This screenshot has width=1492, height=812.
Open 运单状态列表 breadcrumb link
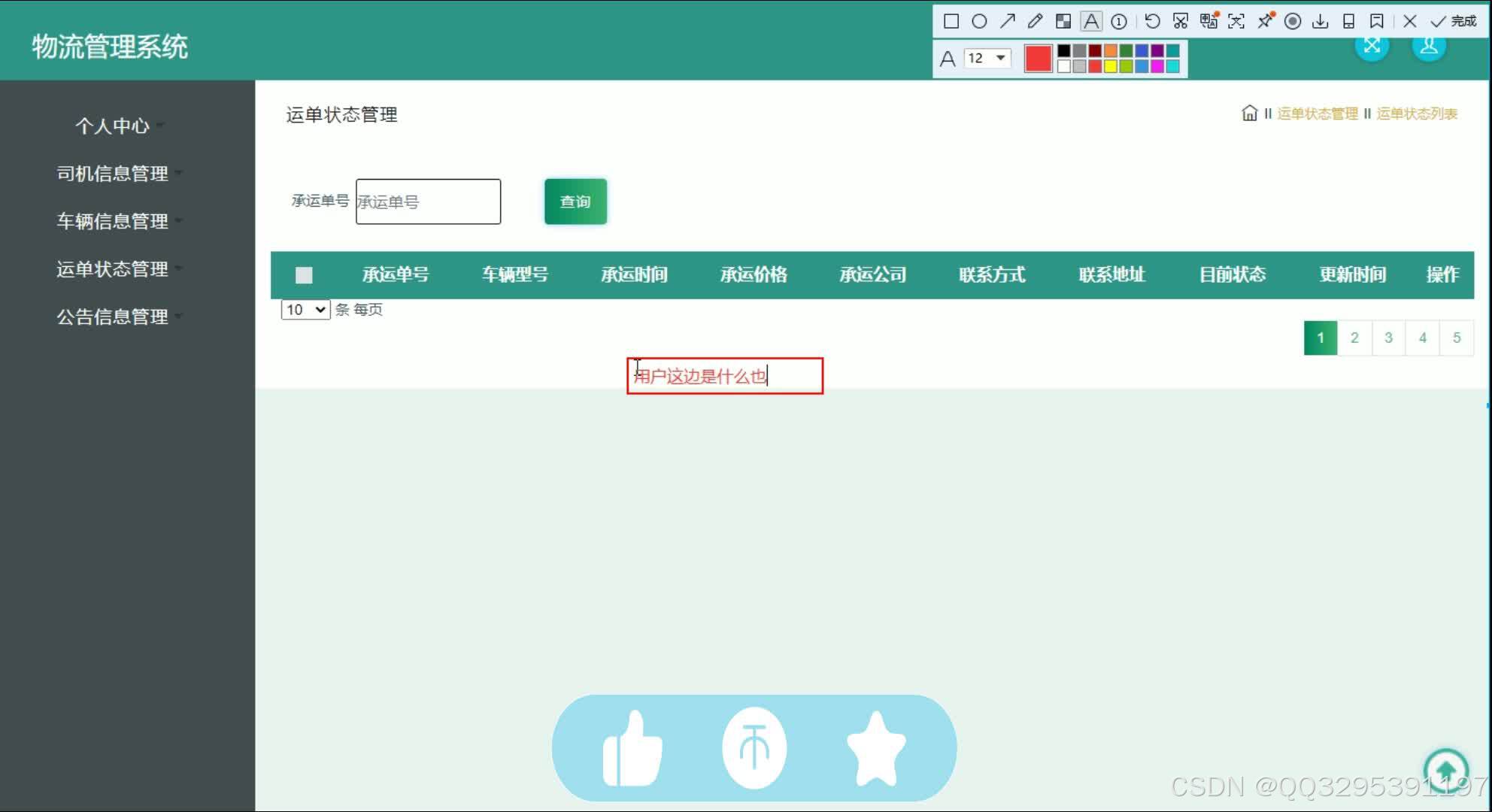pyautogui.click(x=1417, y=114)
